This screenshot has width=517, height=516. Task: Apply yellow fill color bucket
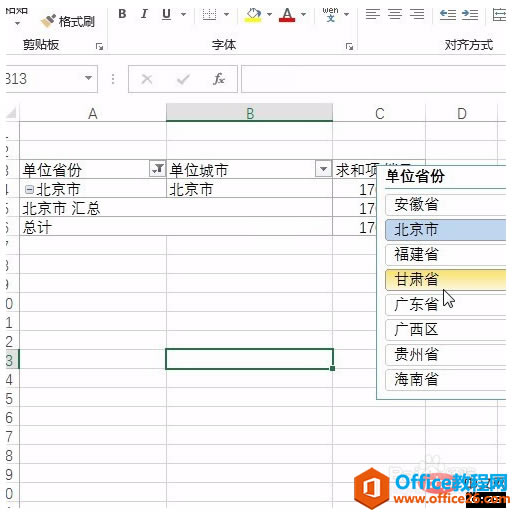[x=253, y=15]
